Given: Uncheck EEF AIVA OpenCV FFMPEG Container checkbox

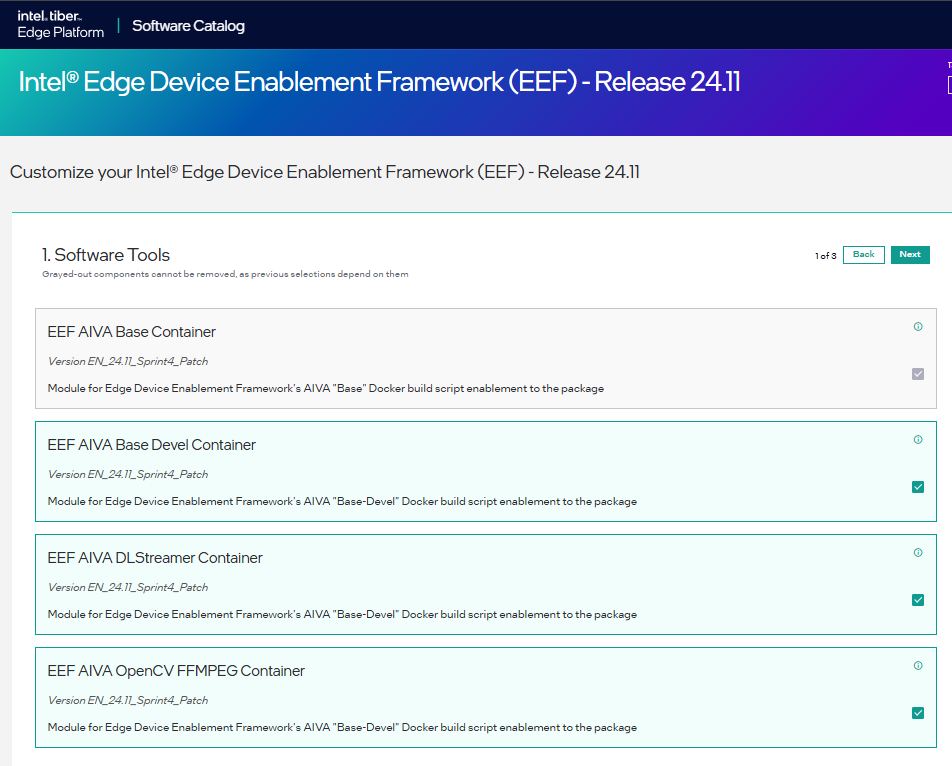Looking at the screenshot, I should click(918, 713).
